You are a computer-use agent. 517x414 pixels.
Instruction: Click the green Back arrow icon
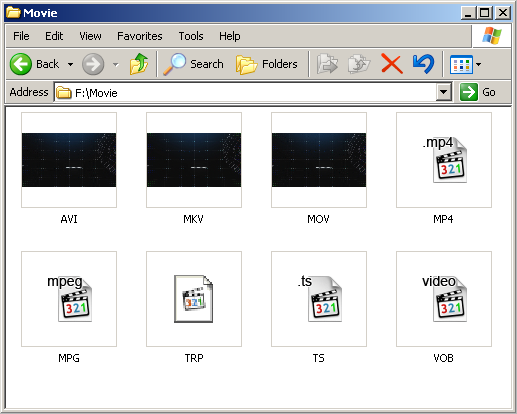click(21, 64)
